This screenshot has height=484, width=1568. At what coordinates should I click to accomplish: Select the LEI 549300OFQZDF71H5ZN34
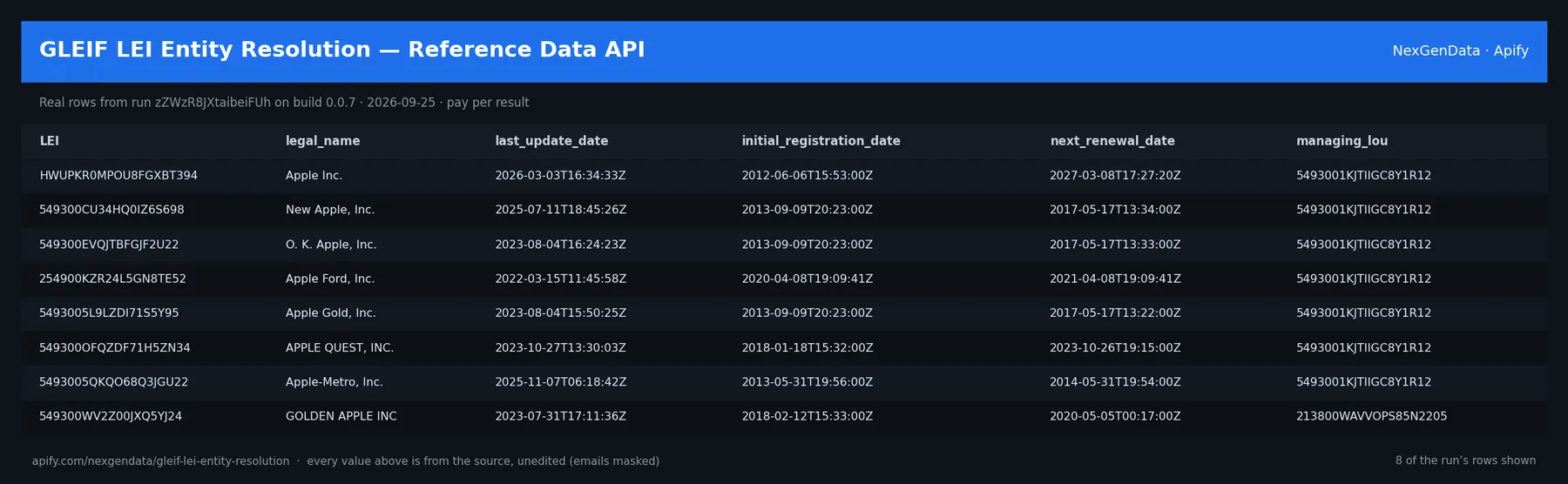tap(114, 347)
